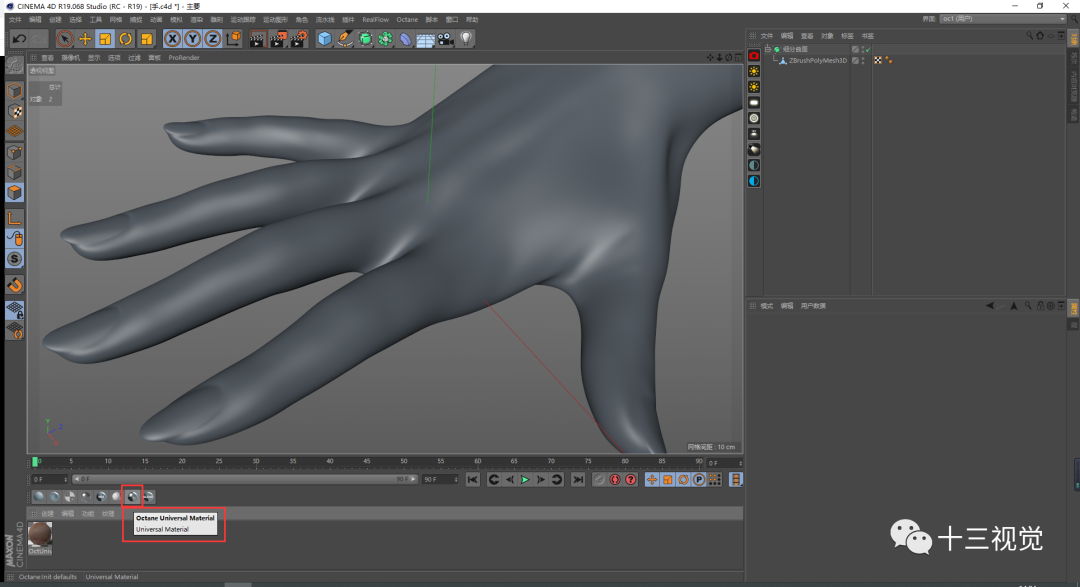Click the red Record Active Objects button
The width and height of the screenshot is (1080, 587).
599,480
